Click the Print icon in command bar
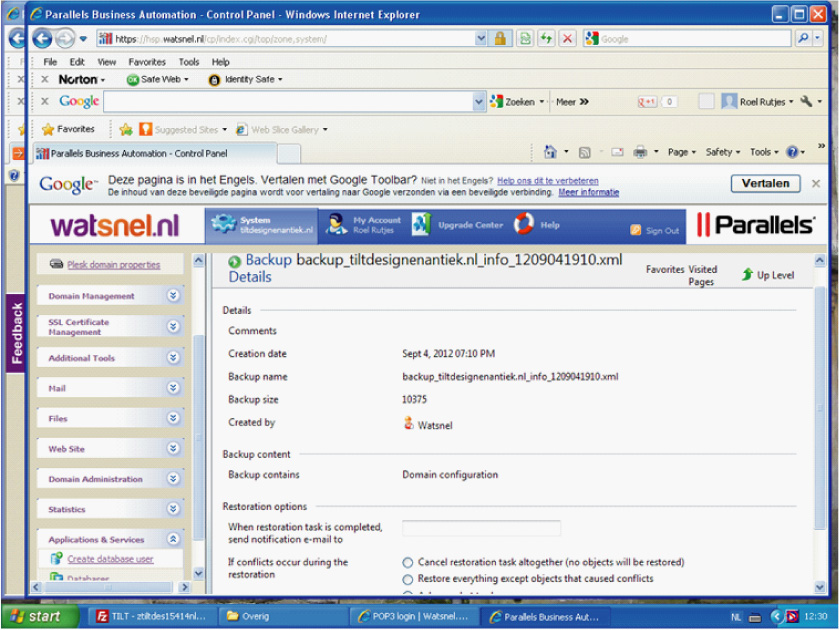This screenshot has height=630, width=839. pos(640,153)
